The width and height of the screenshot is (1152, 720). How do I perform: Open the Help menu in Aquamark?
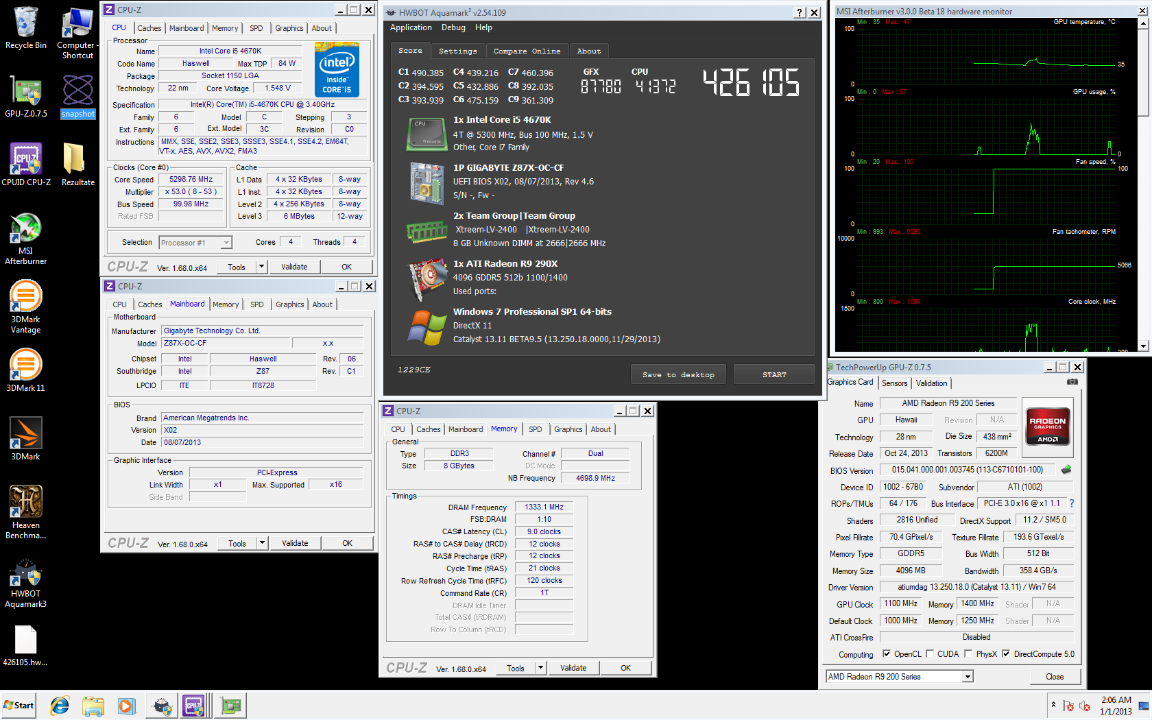(x=483, y=27)
